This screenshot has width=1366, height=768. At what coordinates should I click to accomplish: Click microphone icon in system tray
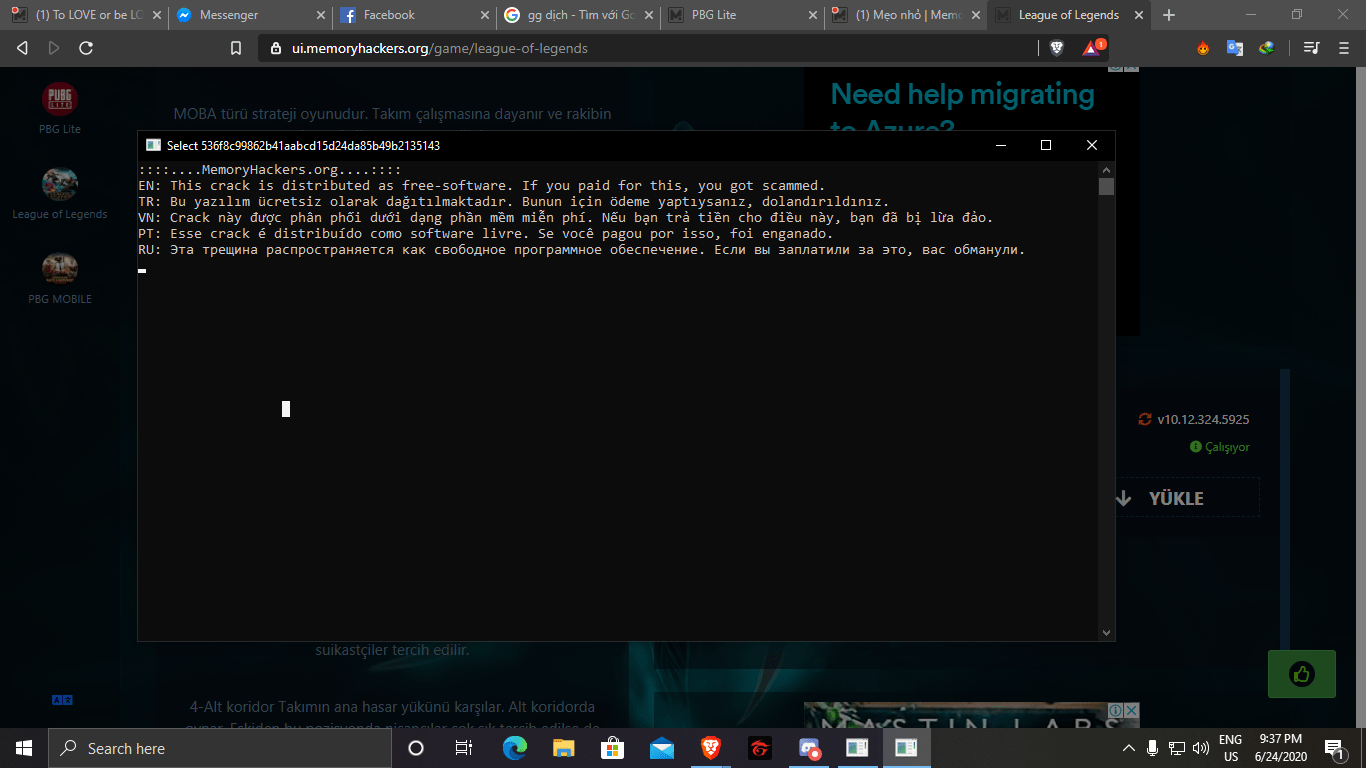pos(1152,748)
